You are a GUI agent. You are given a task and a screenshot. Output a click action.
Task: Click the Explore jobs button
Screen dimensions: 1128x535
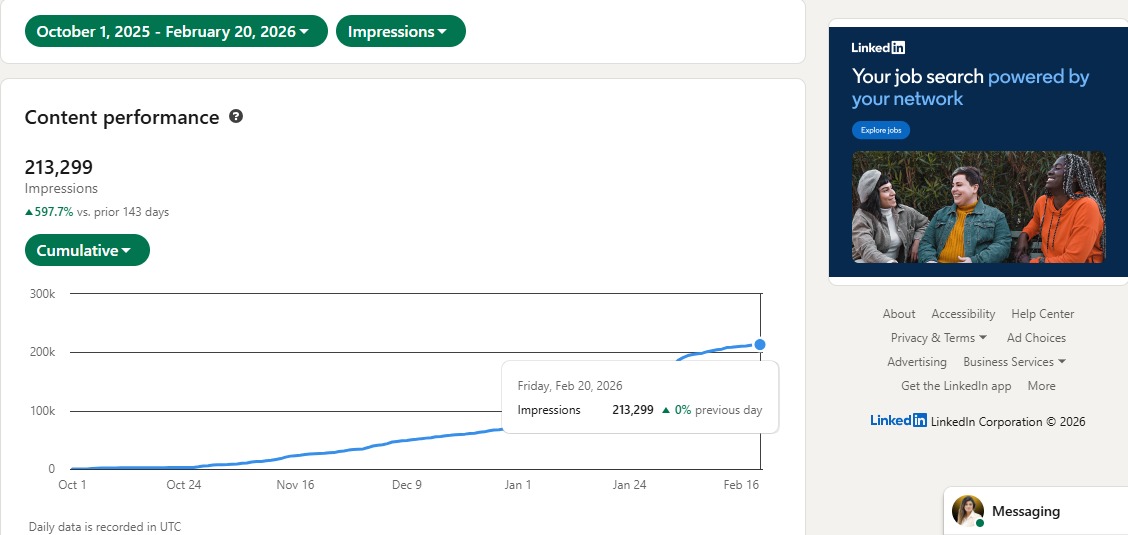[880, 130]
